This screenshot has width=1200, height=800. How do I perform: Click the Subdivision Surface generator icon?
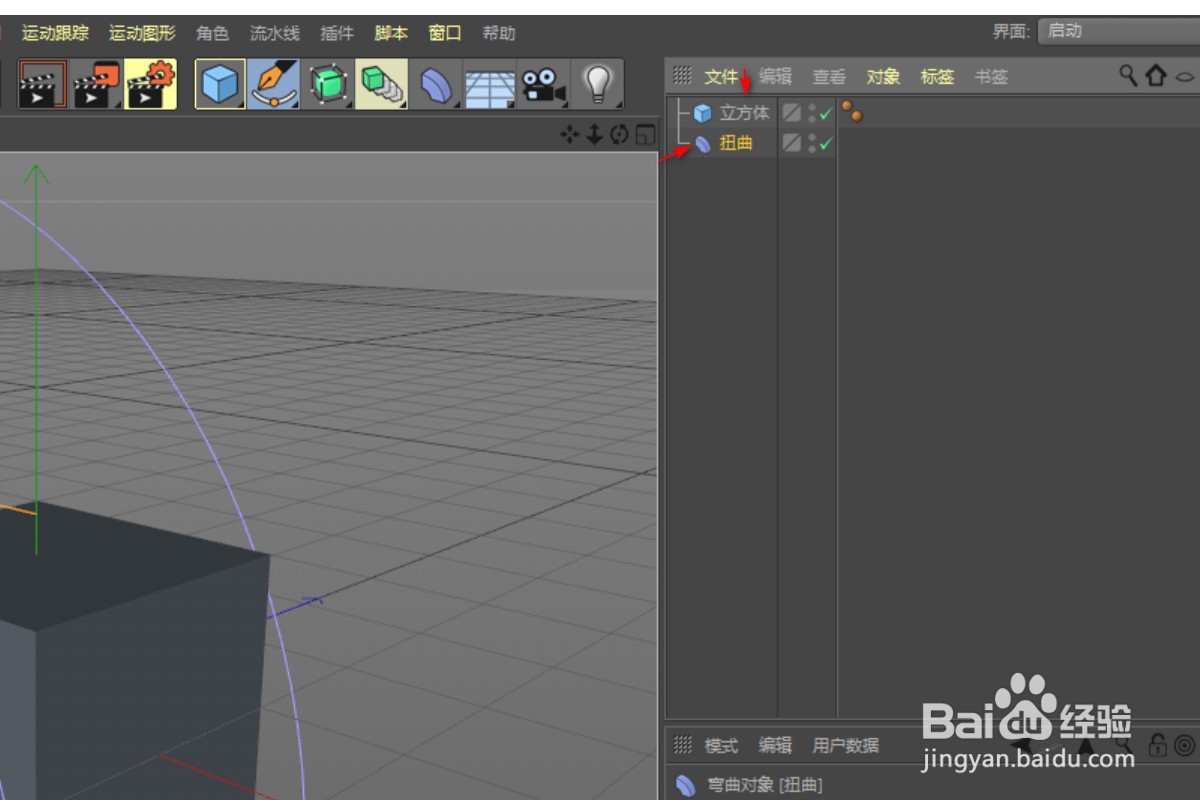coord(327,84)
